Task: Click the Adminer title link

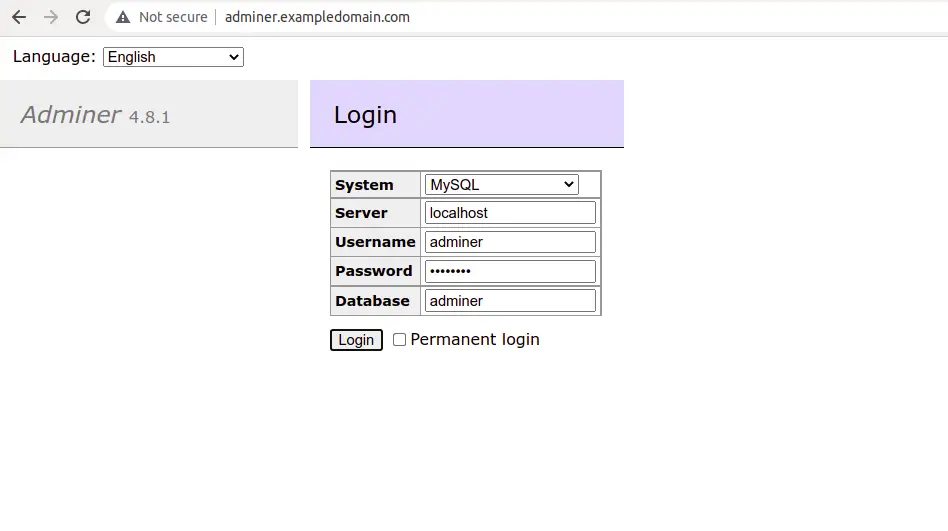Action: coord(71,115)
